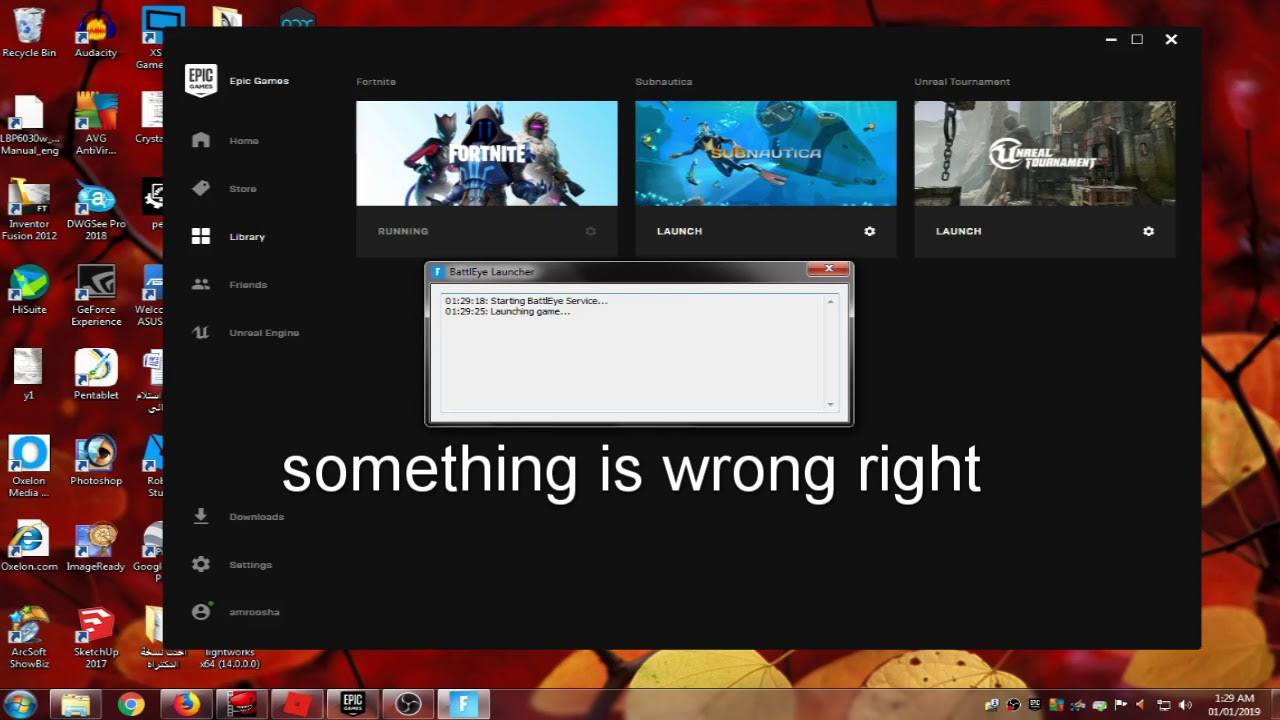Screen dimensions: 1280x720
Task: Select the Oxelon.com Internet Explorer shortcut
Action: (29, 547)
